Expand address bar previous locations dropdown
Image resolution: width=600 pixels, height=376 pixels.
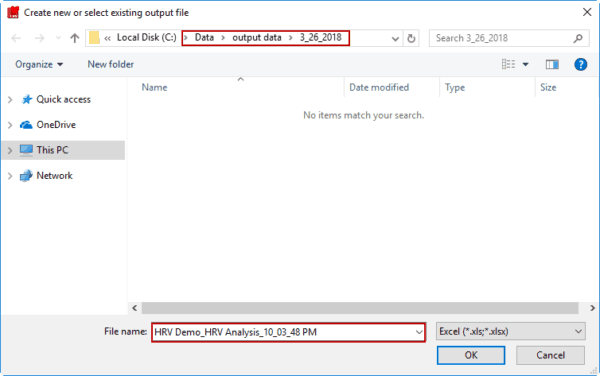pos(395,38)
